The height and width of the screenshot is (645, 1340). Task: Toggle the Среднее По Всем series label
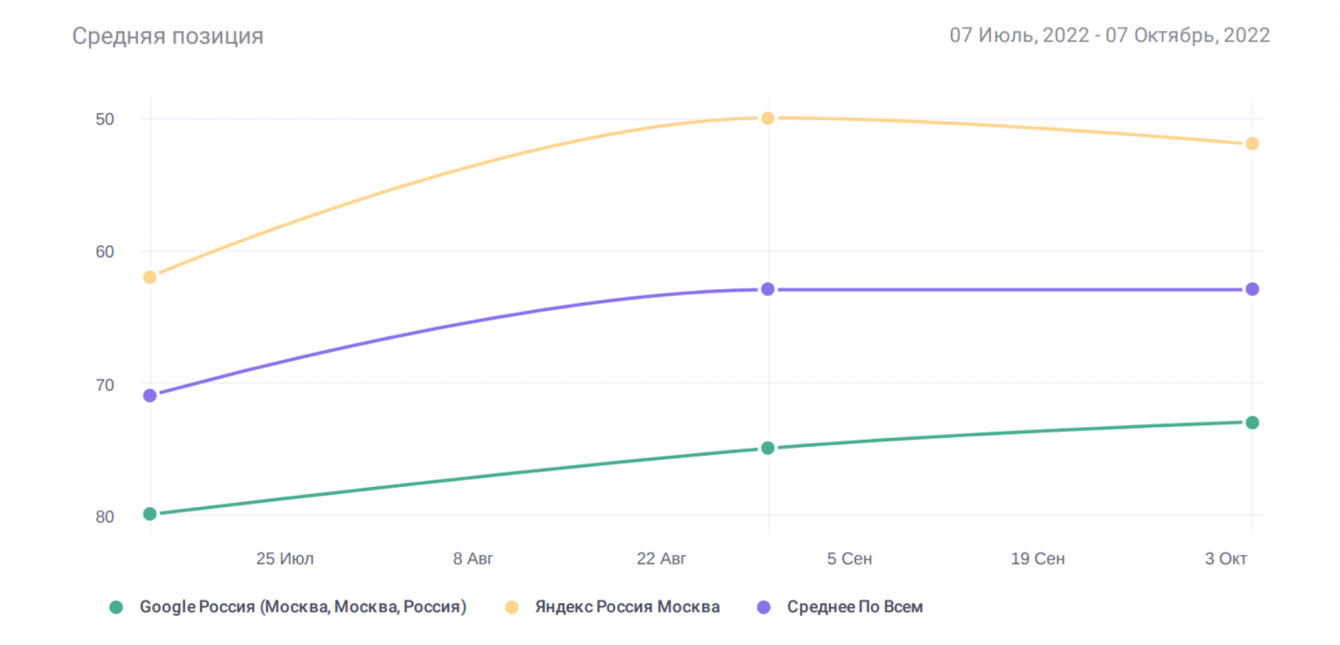(854, 607)
